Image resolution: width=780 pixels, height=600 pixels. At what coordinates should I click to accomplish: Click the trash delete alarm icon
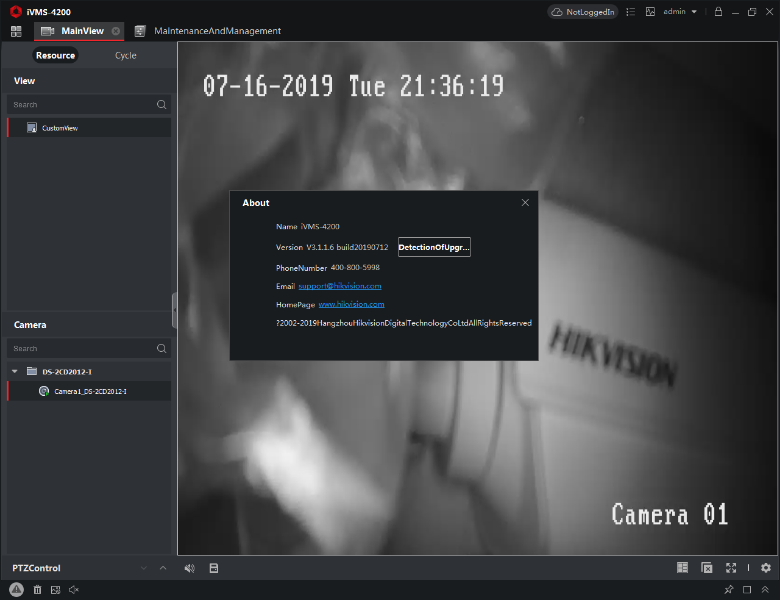point(37,590)
